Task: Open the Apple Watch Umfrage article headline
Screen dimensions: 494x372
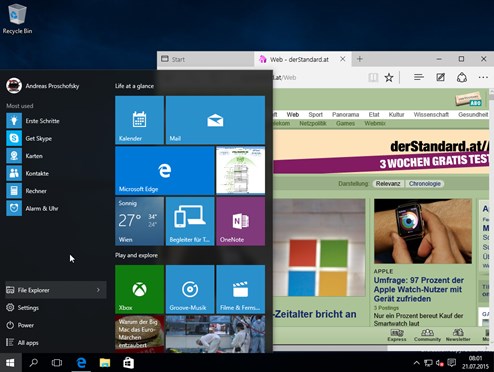Action: tap(419, 289)
